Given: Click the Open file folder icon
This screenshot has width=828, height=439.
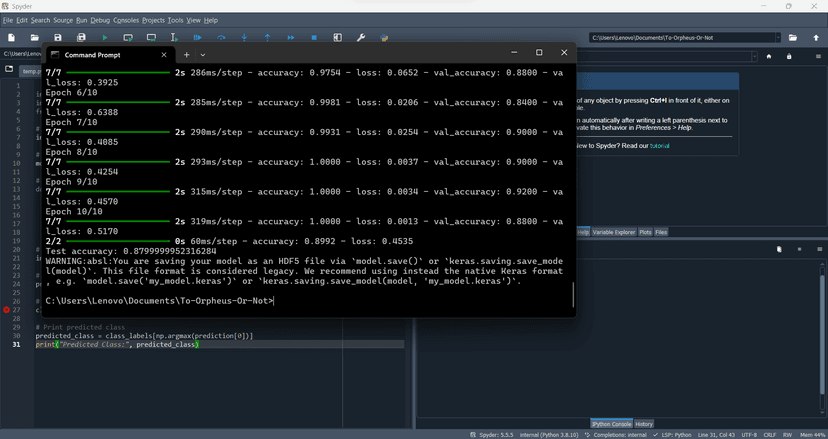Looking at the screenshot, I should coord(34,38).
